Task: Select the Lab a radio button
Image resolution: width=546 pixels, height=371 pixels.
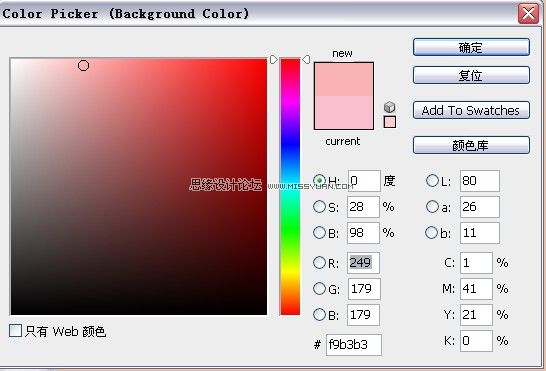Action: pyautogui.click(x=432, y=207)
